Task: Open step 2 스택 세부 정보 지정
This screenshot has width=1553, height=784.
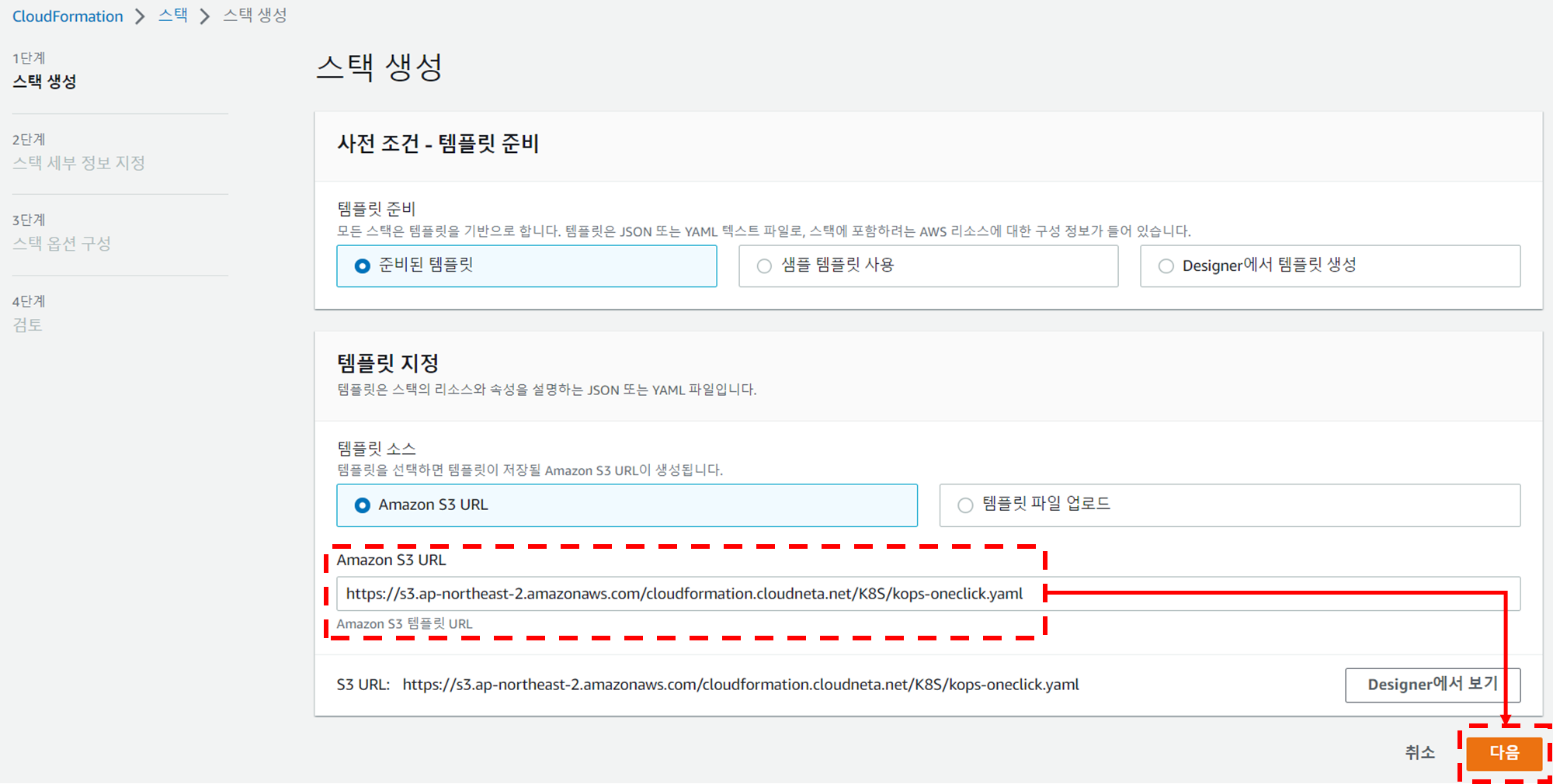Action: [x=78, y=163]
